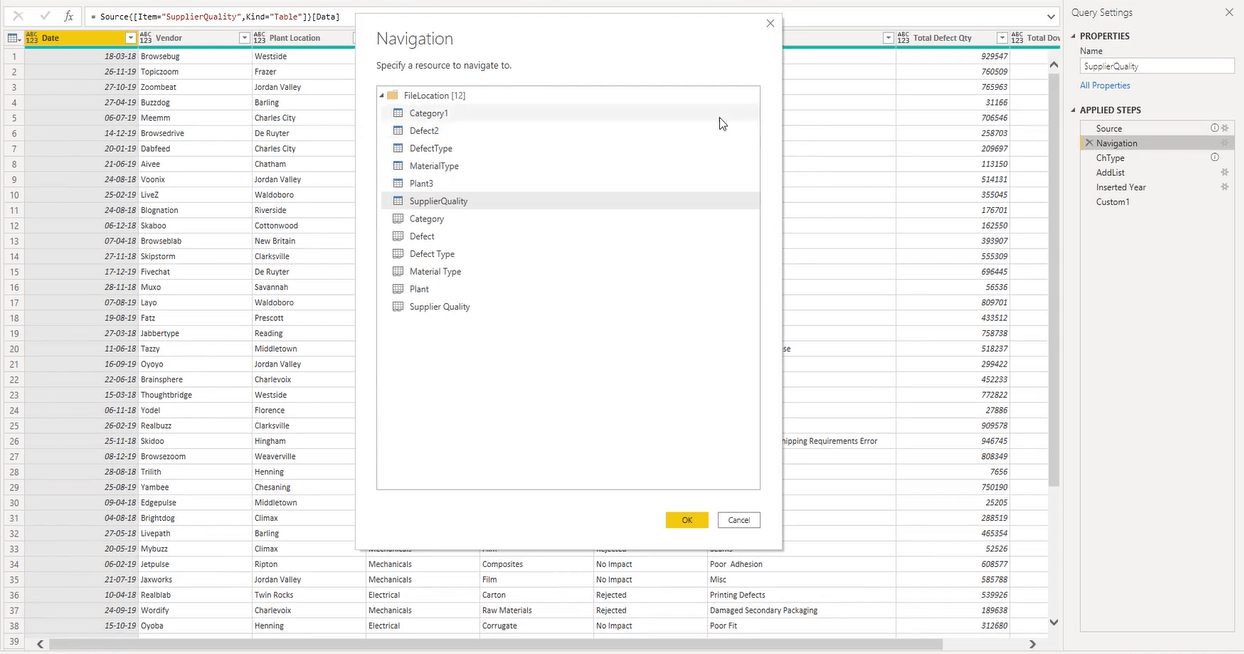Select row number 1 header

(14, 56)
